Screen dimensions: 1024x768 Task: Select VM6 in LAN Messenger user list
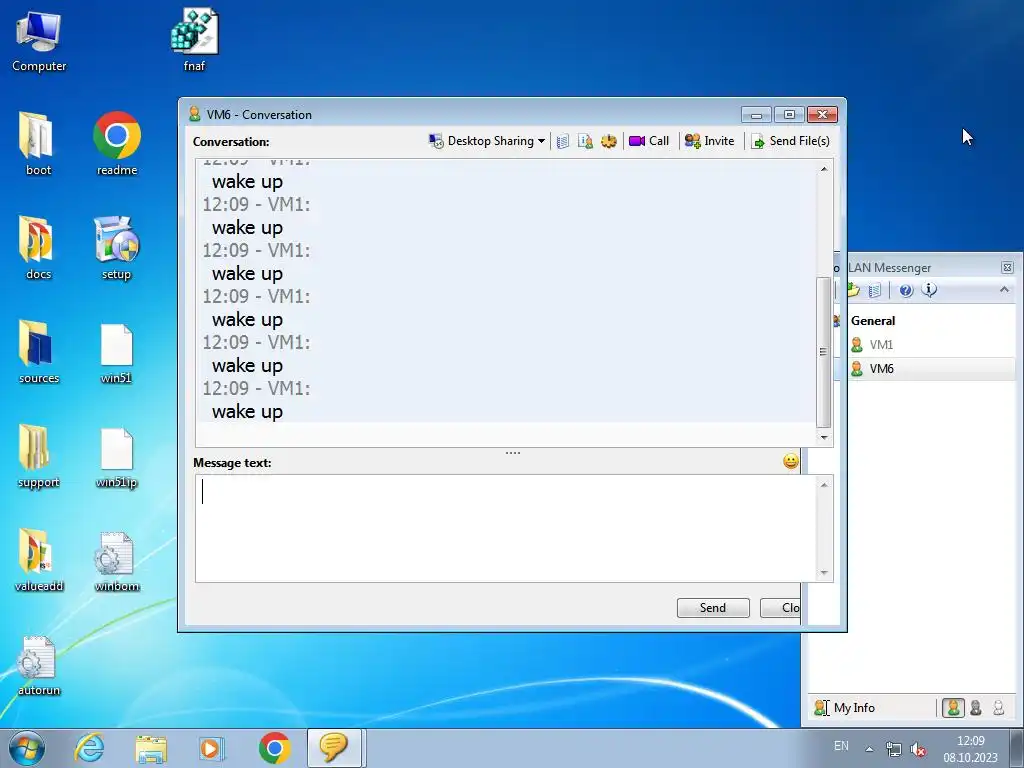tap(881, 369)
